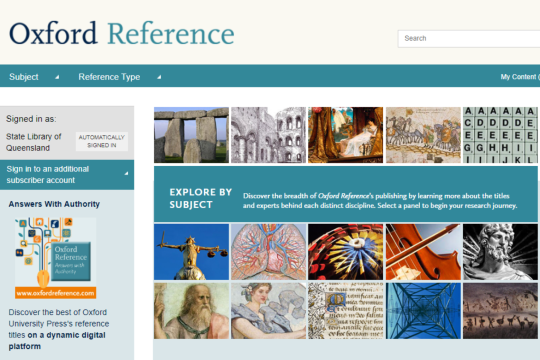Open the letter tiles thumbnail
This screenshot has height=360, width=540.
coord(500,135)
